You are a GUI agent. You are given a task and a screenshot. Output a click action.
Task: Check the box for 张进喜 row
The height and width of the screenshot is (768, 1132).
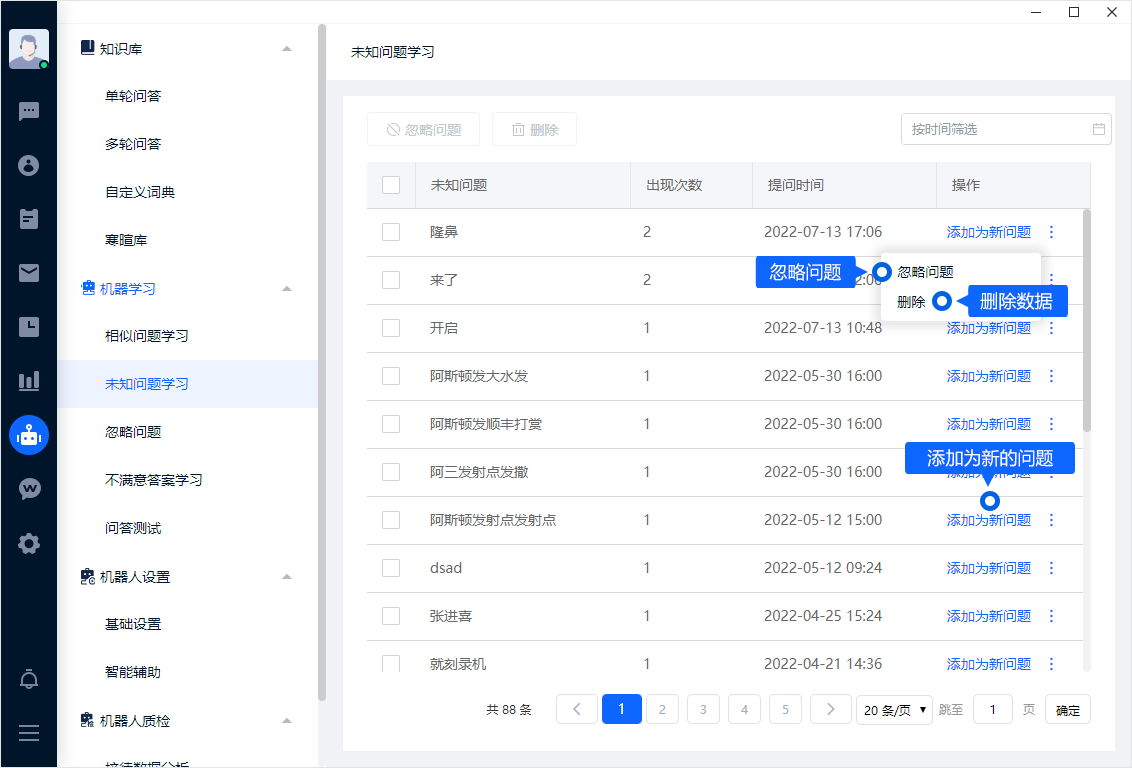point(391,616)
